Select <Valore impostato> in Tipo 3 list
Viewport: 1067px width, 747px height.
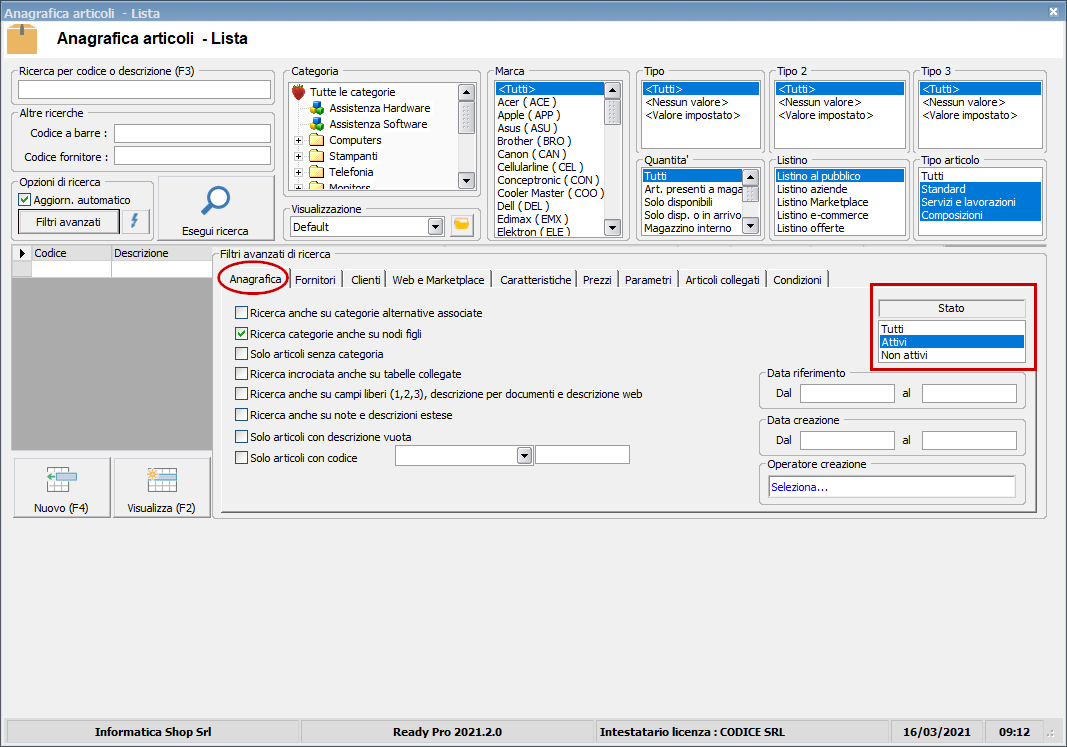(980, 115)
